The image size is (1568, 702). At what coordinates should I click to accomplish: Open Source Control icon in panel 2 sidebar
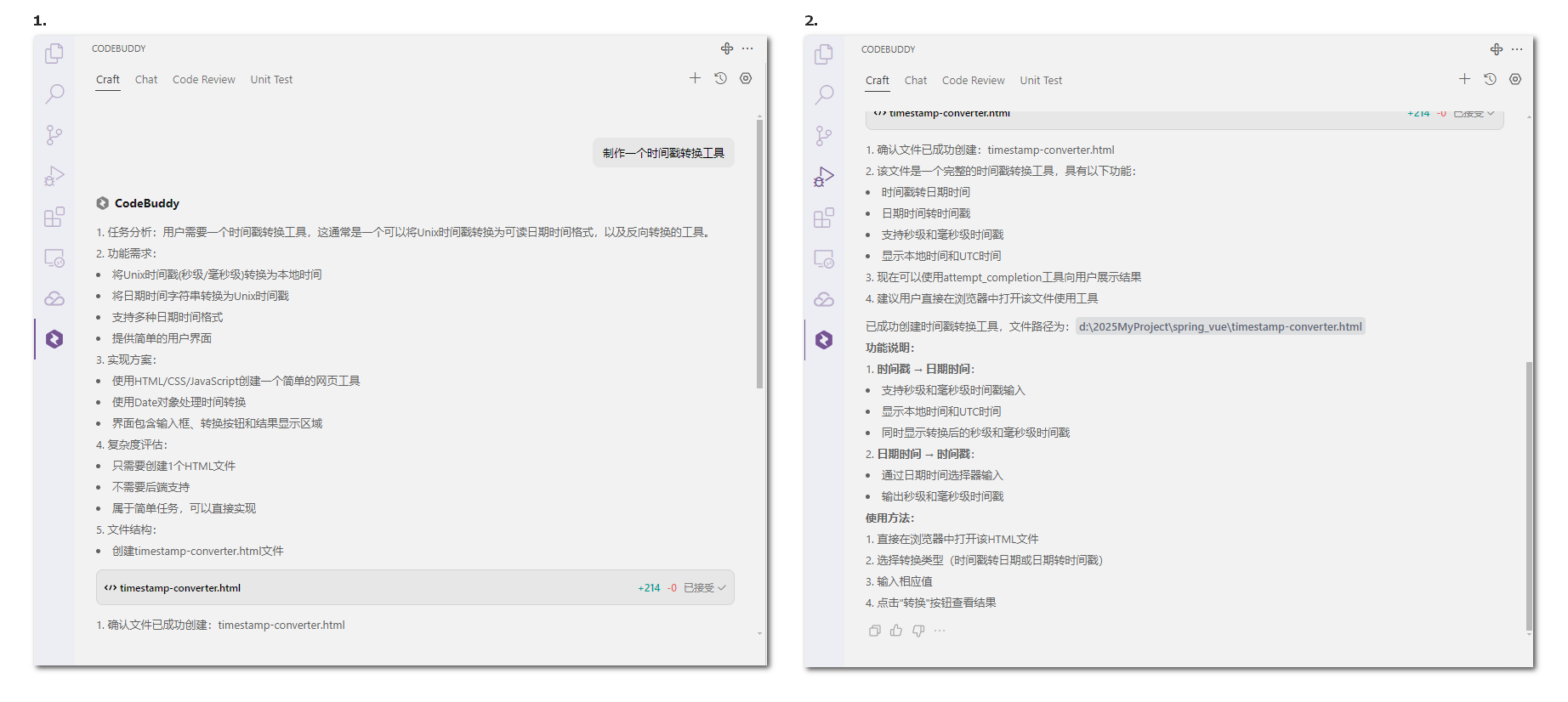824,135
